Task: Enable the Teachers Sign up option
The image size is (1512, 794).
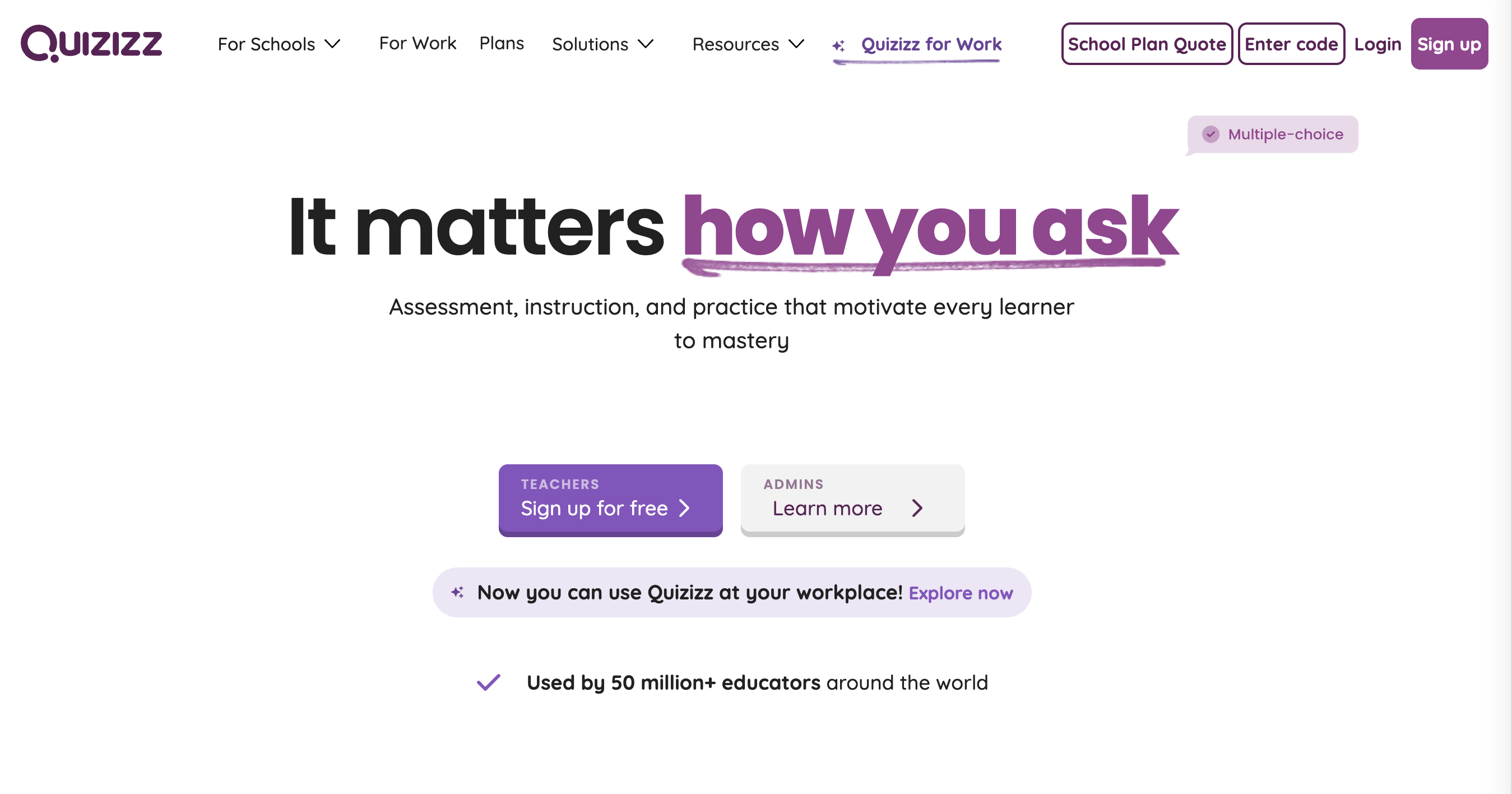Action: pyautogui.click(x=610, y=498)
